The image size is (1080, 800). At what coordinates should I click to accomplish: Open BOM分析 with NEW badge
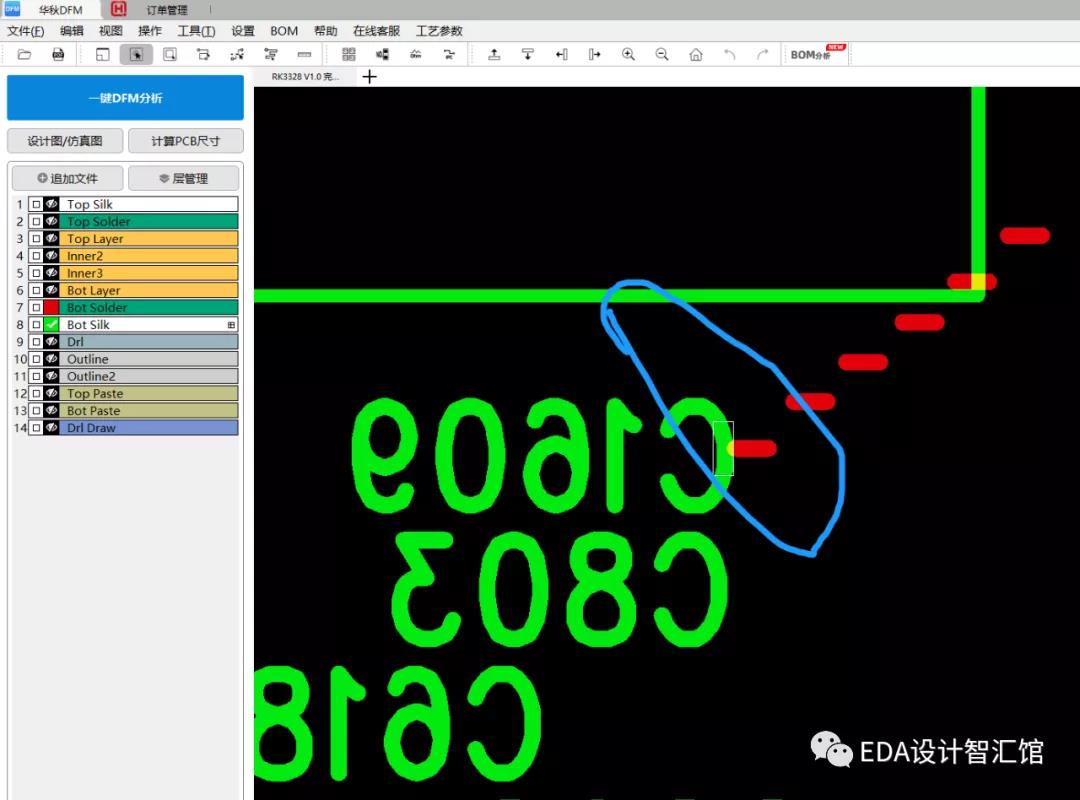[817, 54]
